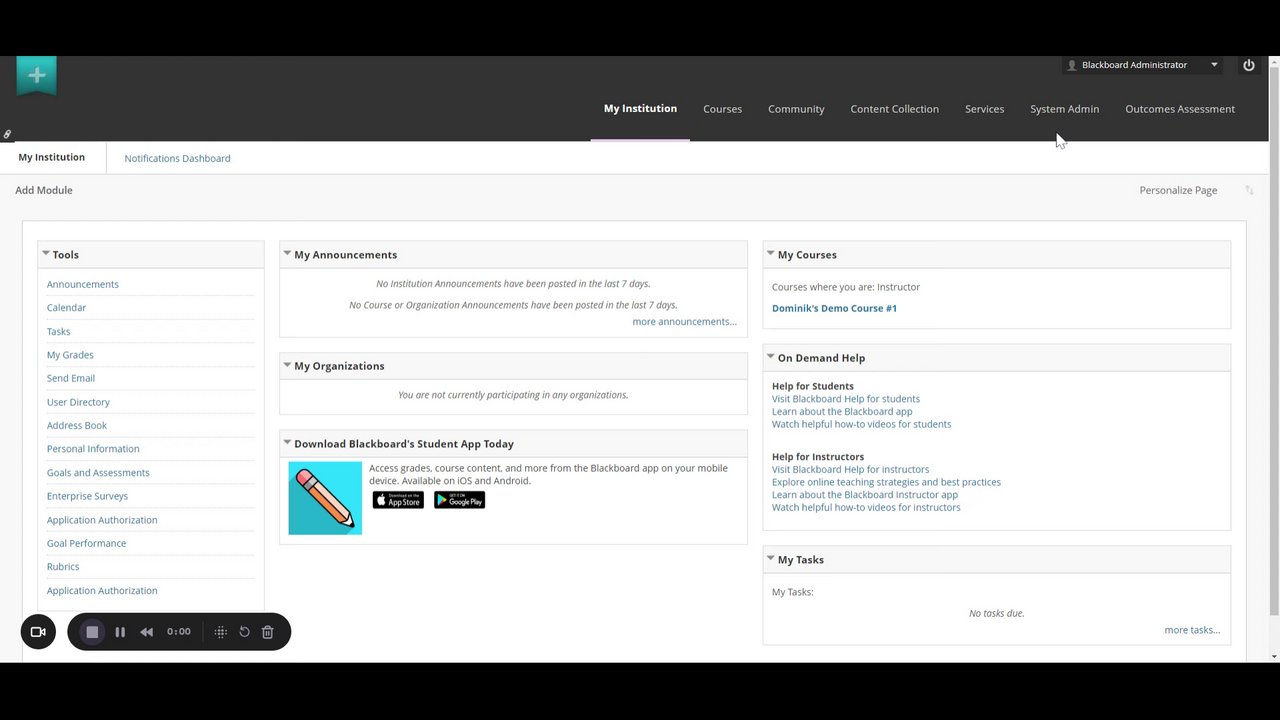Stop the screen recording
The image size is (1280, 720).
point(92,632)
